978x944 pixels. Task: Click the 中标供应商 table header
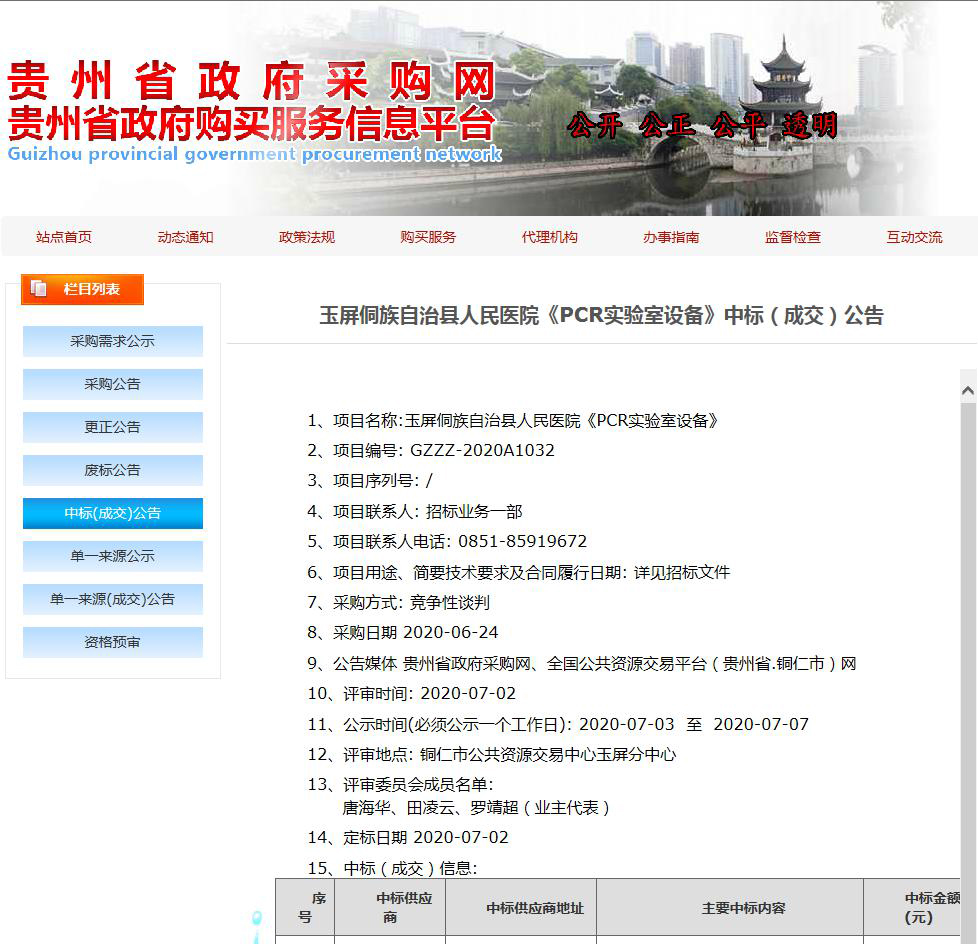pos(390,908)
